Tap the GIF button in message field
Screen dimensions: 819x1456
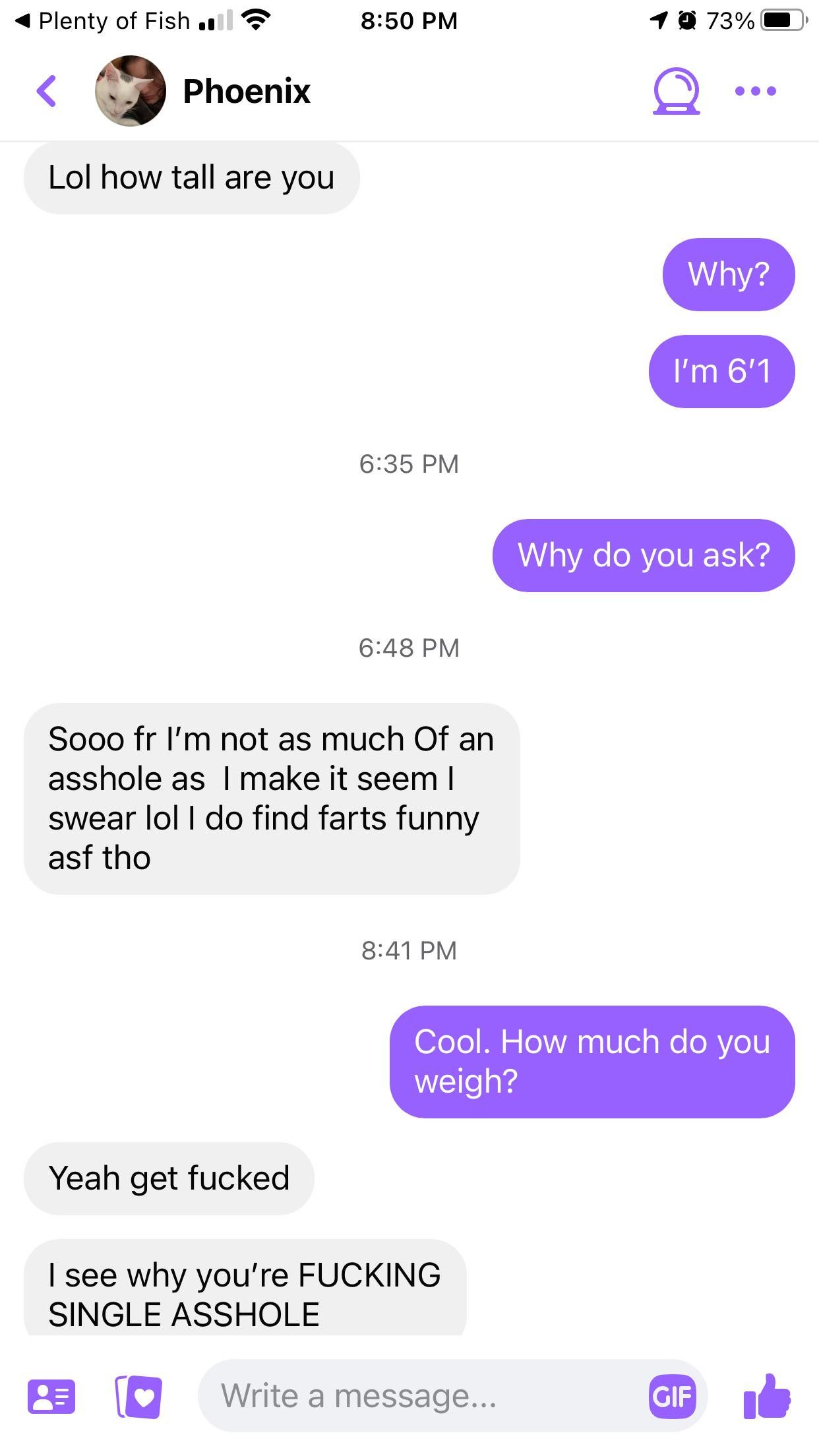pyautogui.click(x=672, y=1396)
